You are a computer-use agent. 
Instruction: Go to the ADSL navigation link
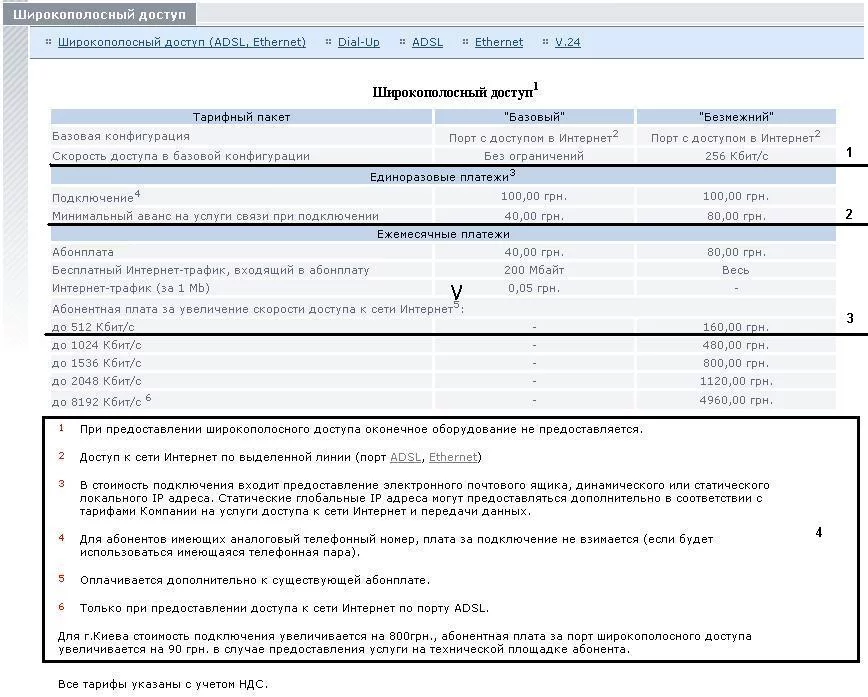(x=427, y=42)
